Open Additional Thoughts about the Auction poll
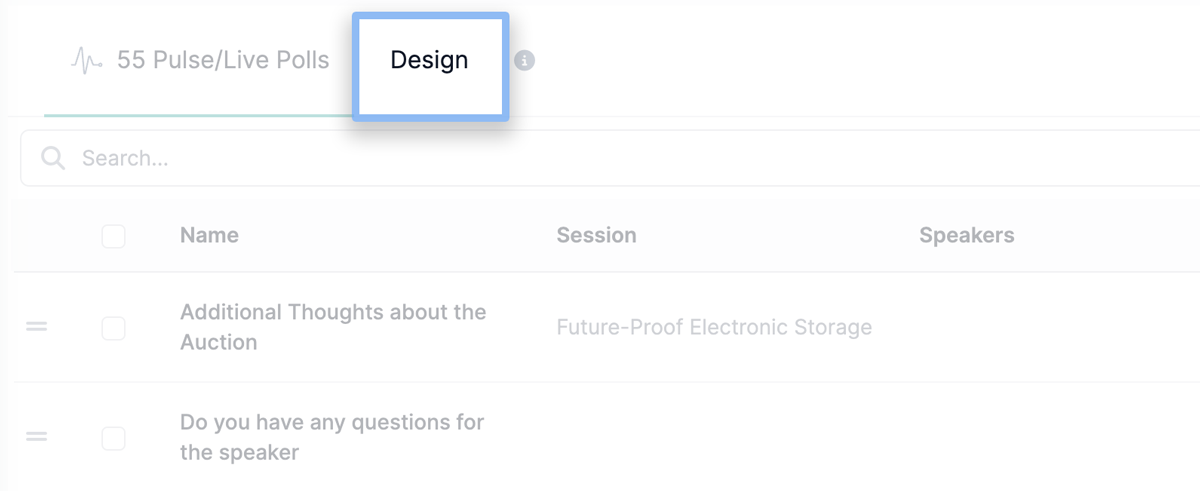This screenshot has height=491, width=1200. (333, 327)
